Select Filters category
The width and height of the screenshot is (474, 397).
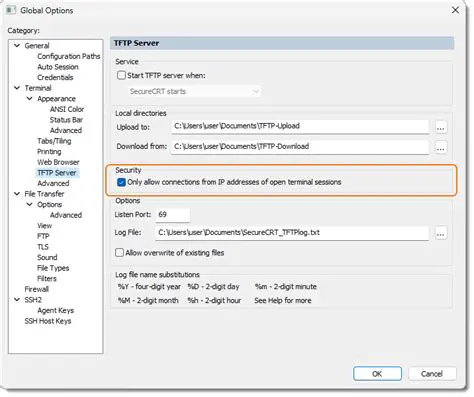[47, 279]
